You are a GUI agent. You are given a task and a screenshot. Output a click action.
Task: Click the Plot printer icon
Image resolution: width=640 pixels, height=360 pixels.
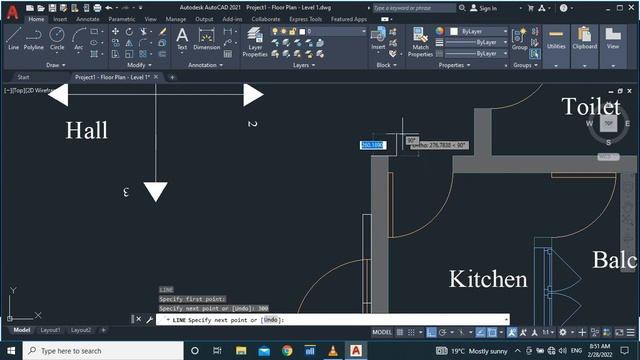97,8
